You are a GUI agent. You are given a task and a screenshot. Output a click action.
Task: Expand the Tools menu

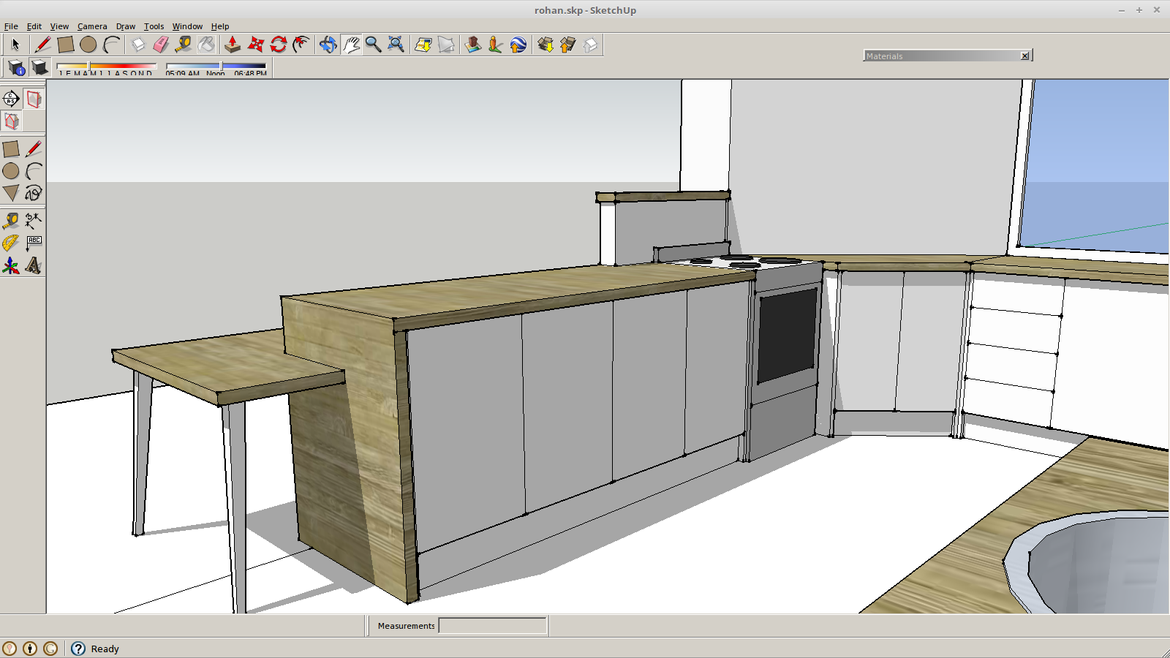[x=153, y=26]
